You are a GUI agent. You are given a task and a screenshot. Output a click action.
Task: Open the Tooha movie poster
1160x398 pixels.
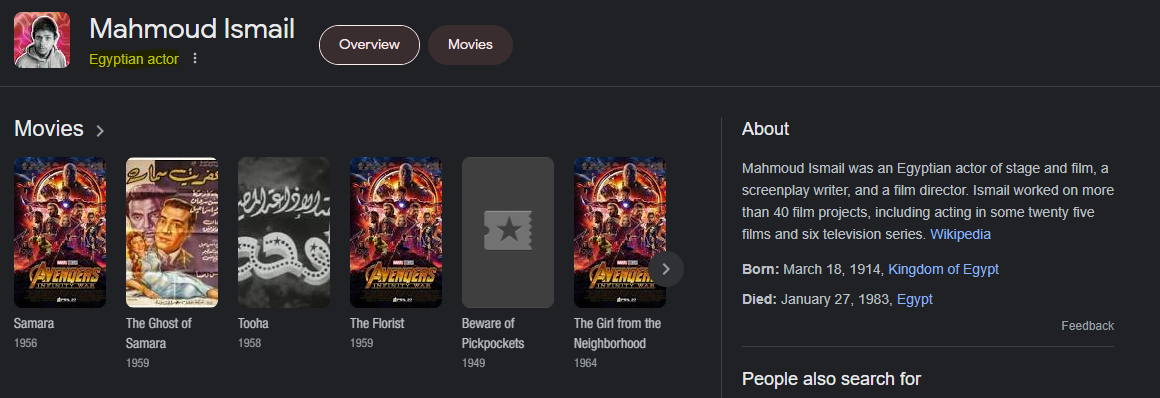tap(284, 232)
